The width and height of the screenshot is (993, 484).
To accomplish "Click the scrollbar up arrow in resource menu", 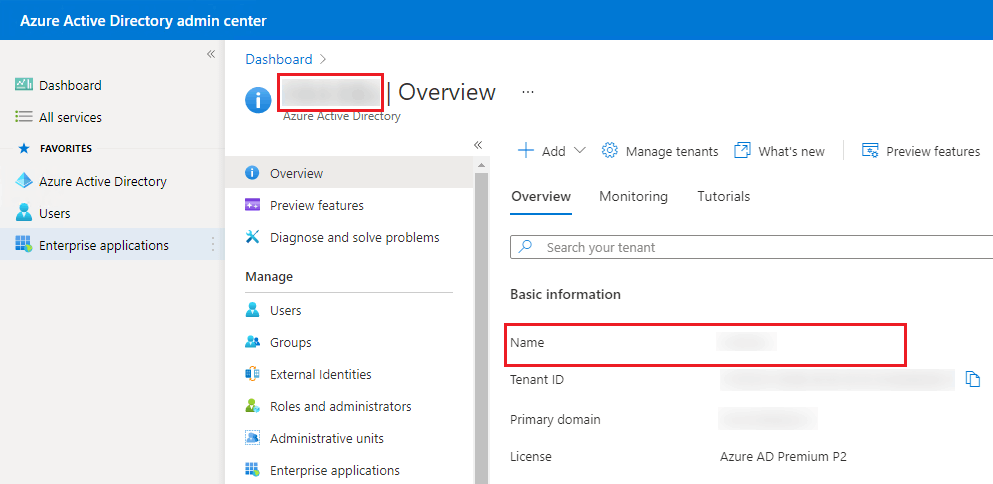I will [481, 165].
